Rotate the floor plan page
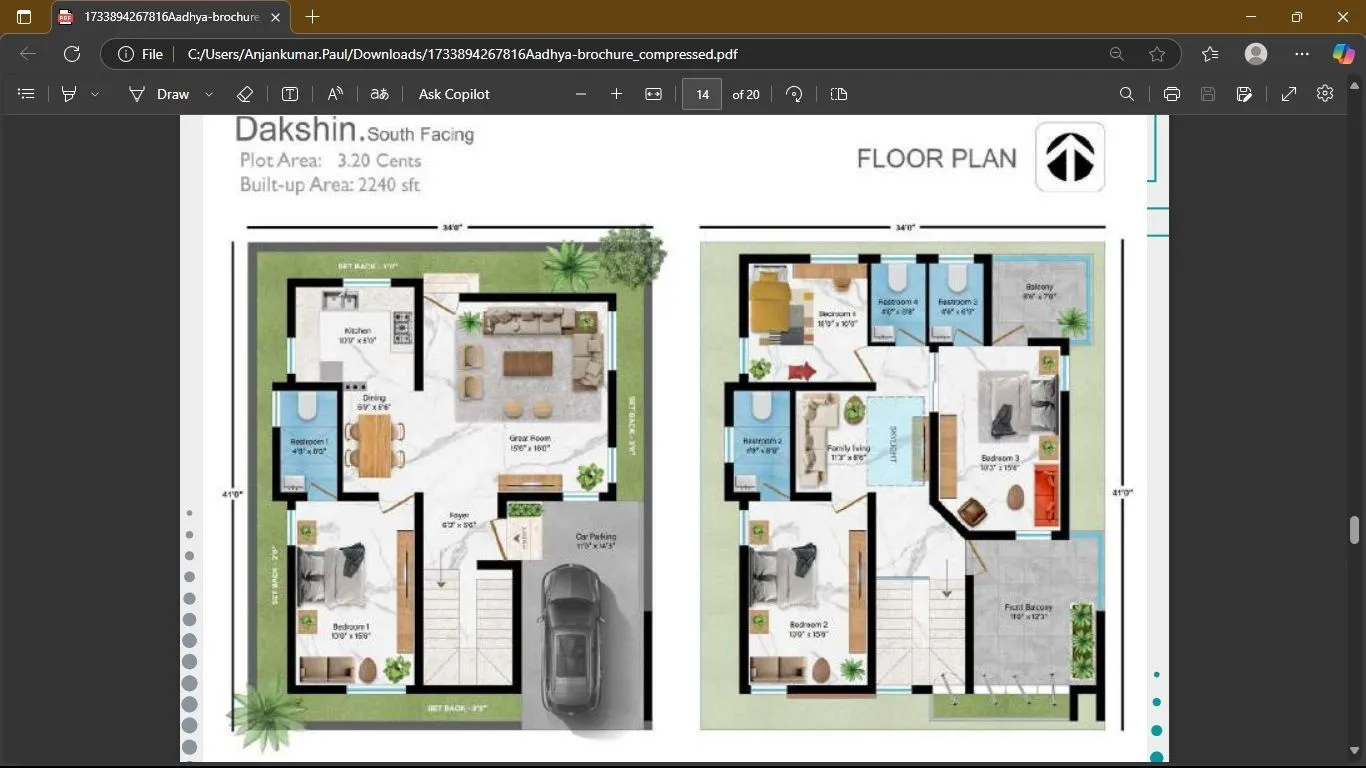 click(x=793, y=94)
